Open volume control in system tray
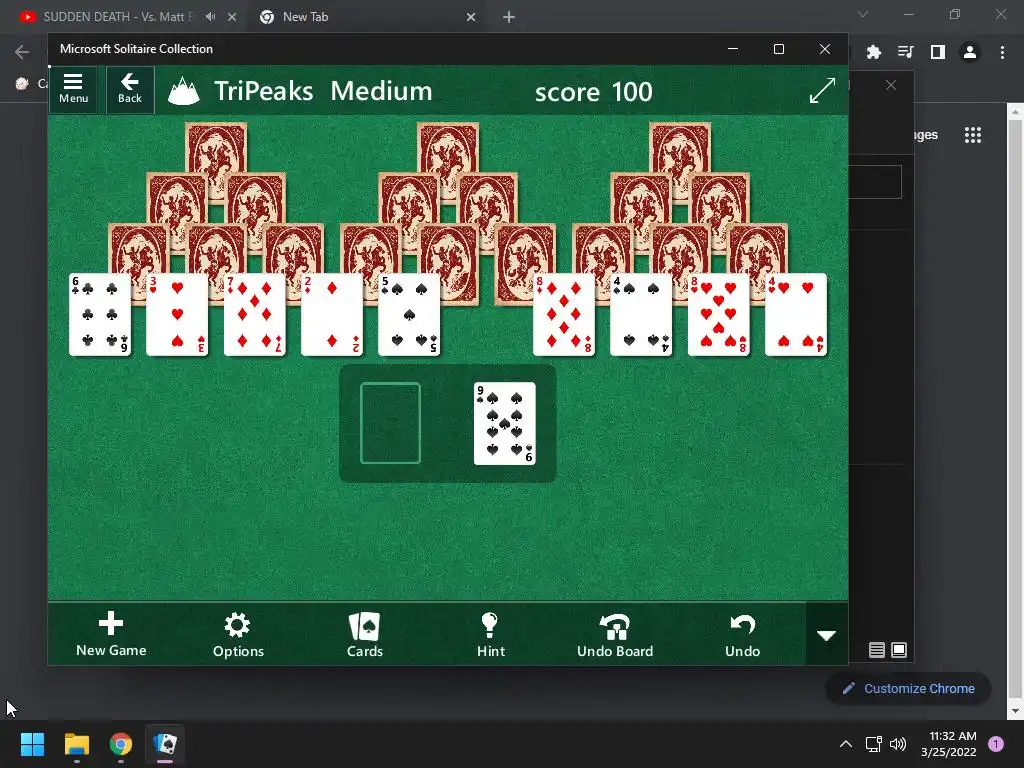Viewport: 1024px width, 768px height. pos(899,744)
